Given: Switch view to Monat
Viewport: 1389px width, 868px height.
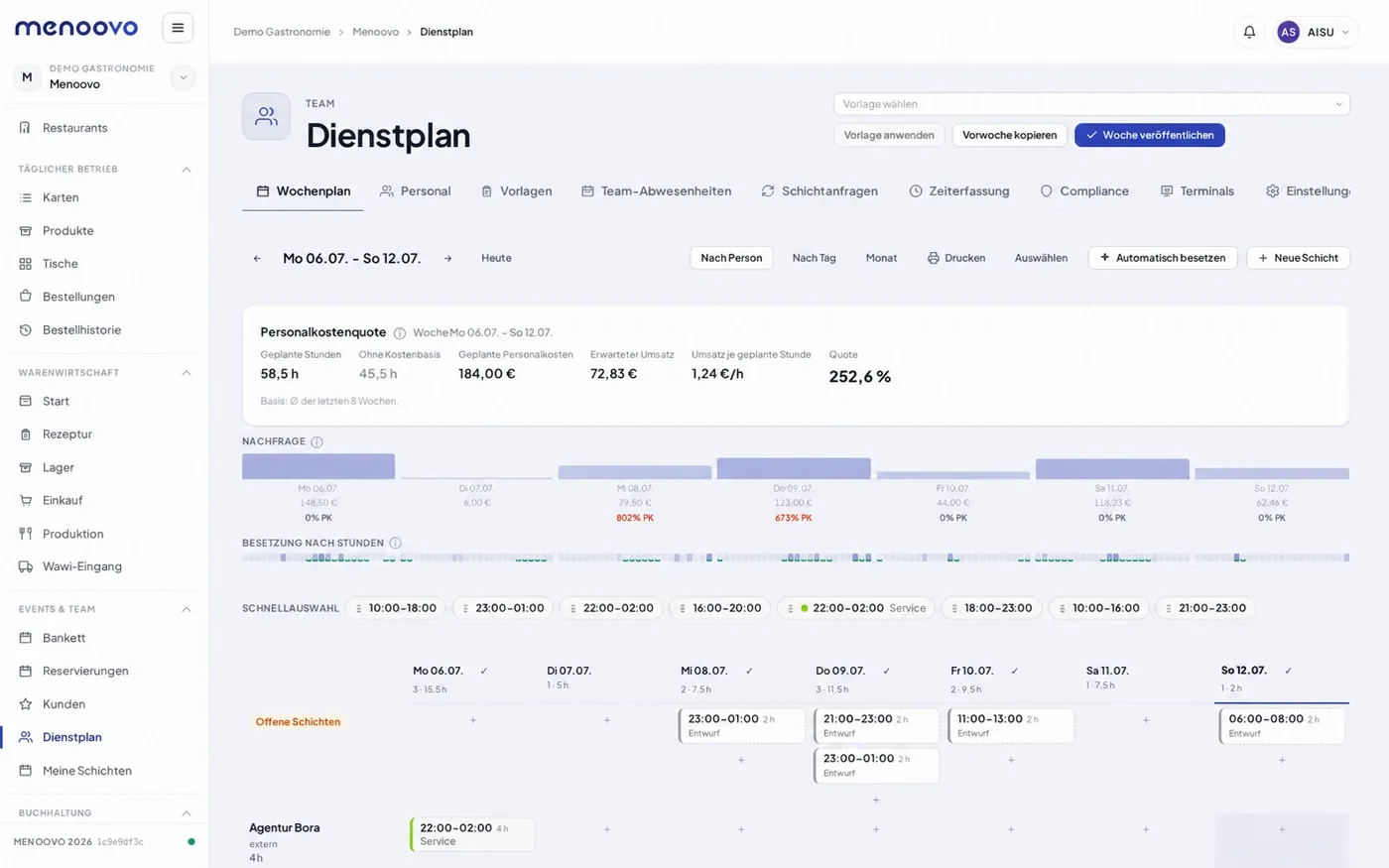Looking at the screenshot, I should [881, 258].
